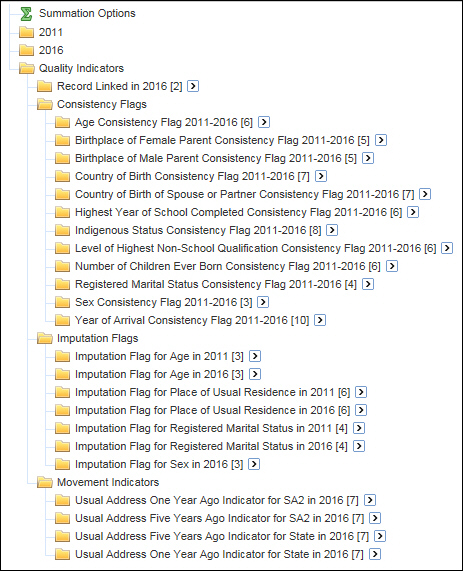Expand arrow for Imputation Flag for Age in 2011
Viewport: 463px width, 571px height.
[x=255, y=356]
